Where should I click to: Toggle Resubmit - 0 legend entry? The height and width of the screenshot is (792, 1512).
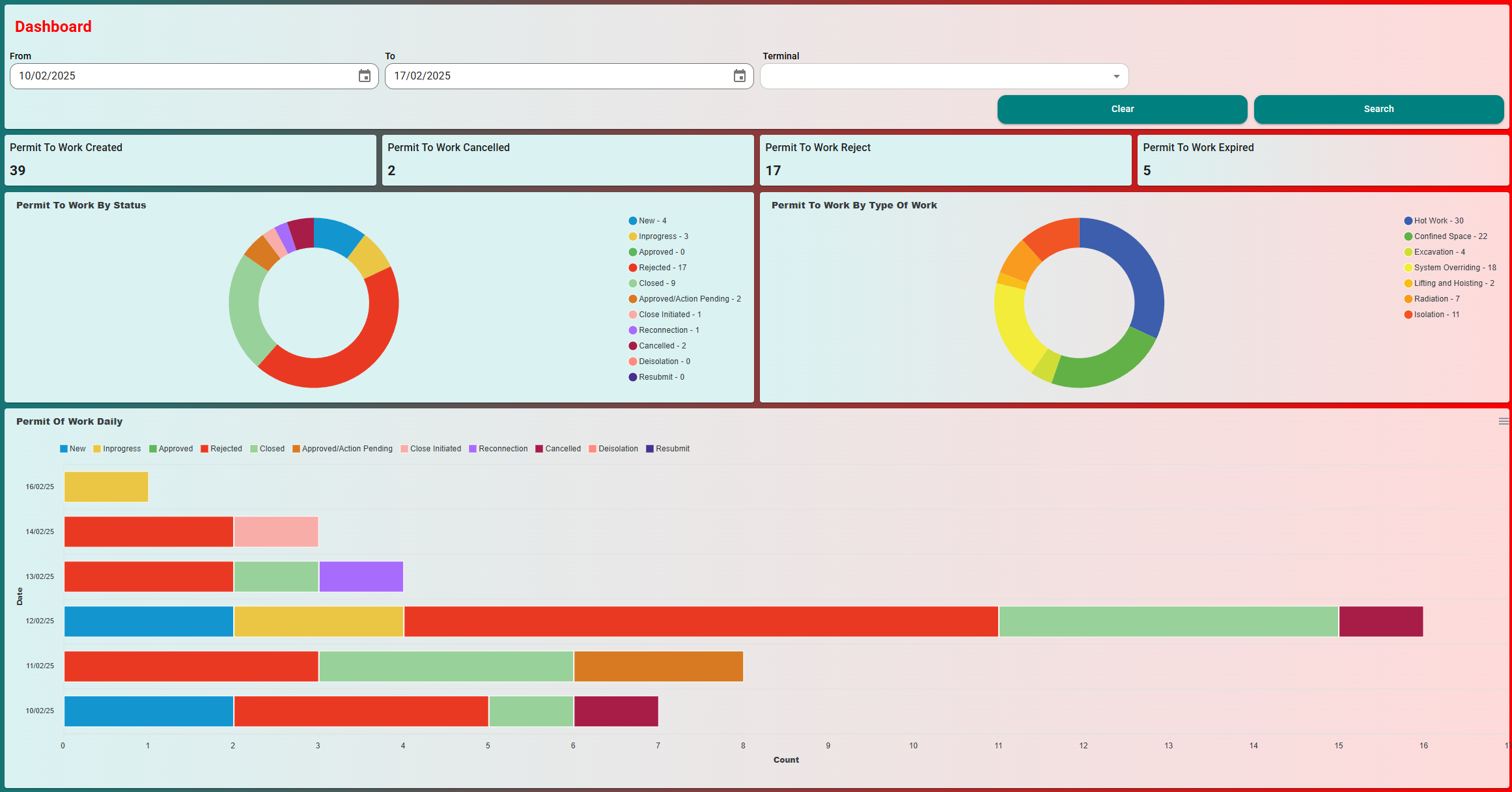click(656, 377)
